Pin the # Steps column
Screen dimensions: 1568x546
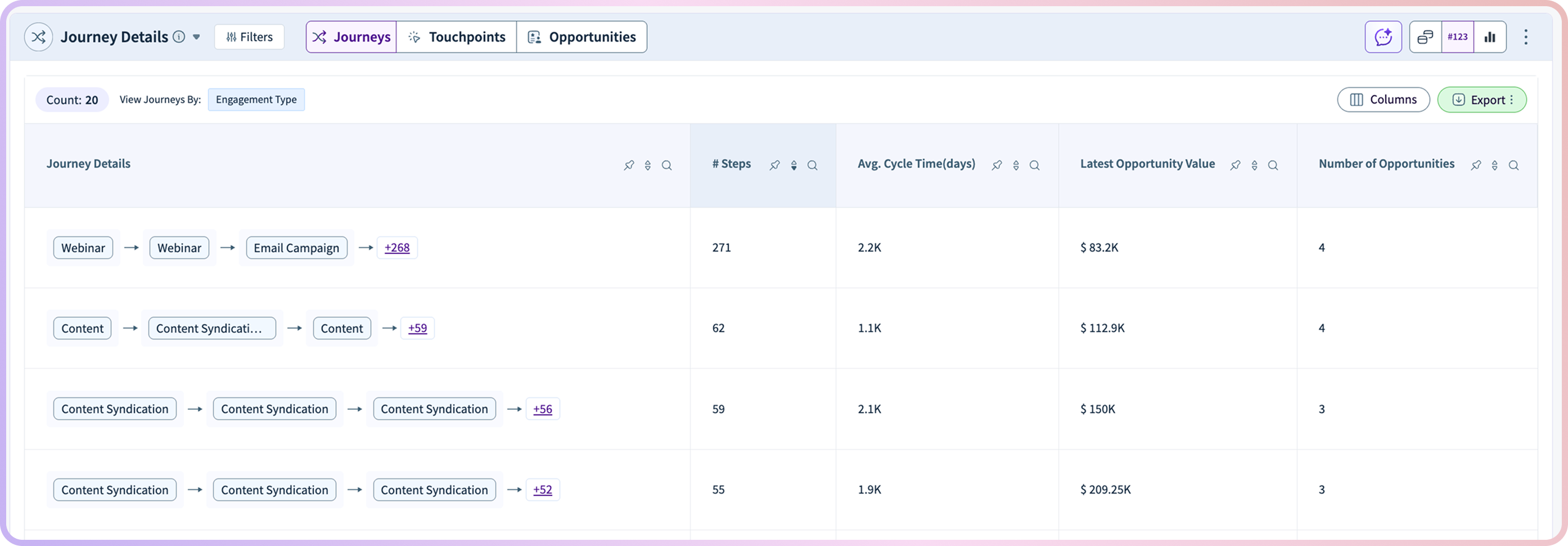775,165
